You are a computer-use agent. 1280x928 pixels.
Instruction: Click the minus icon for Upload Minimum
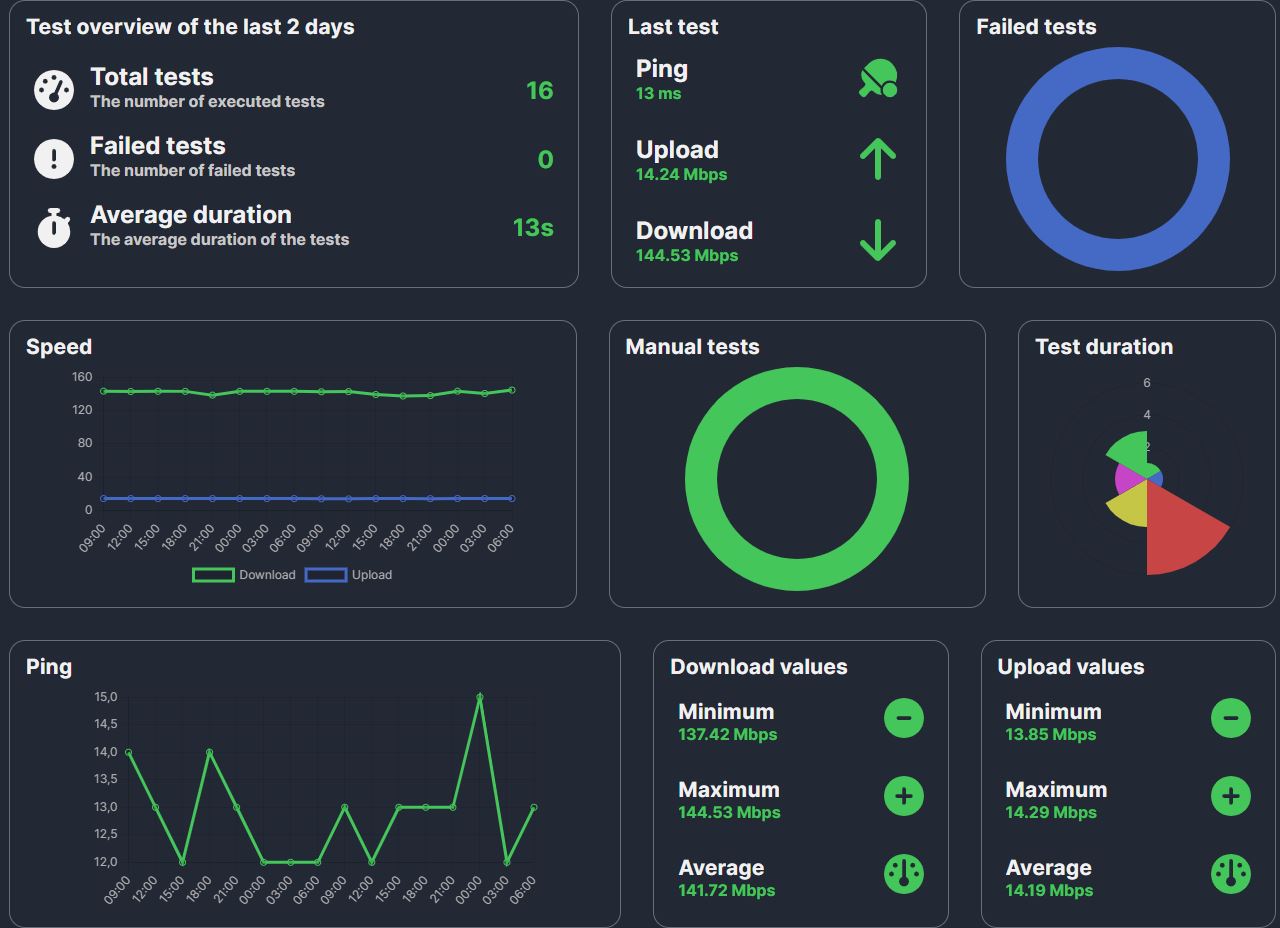[1230, 718]
